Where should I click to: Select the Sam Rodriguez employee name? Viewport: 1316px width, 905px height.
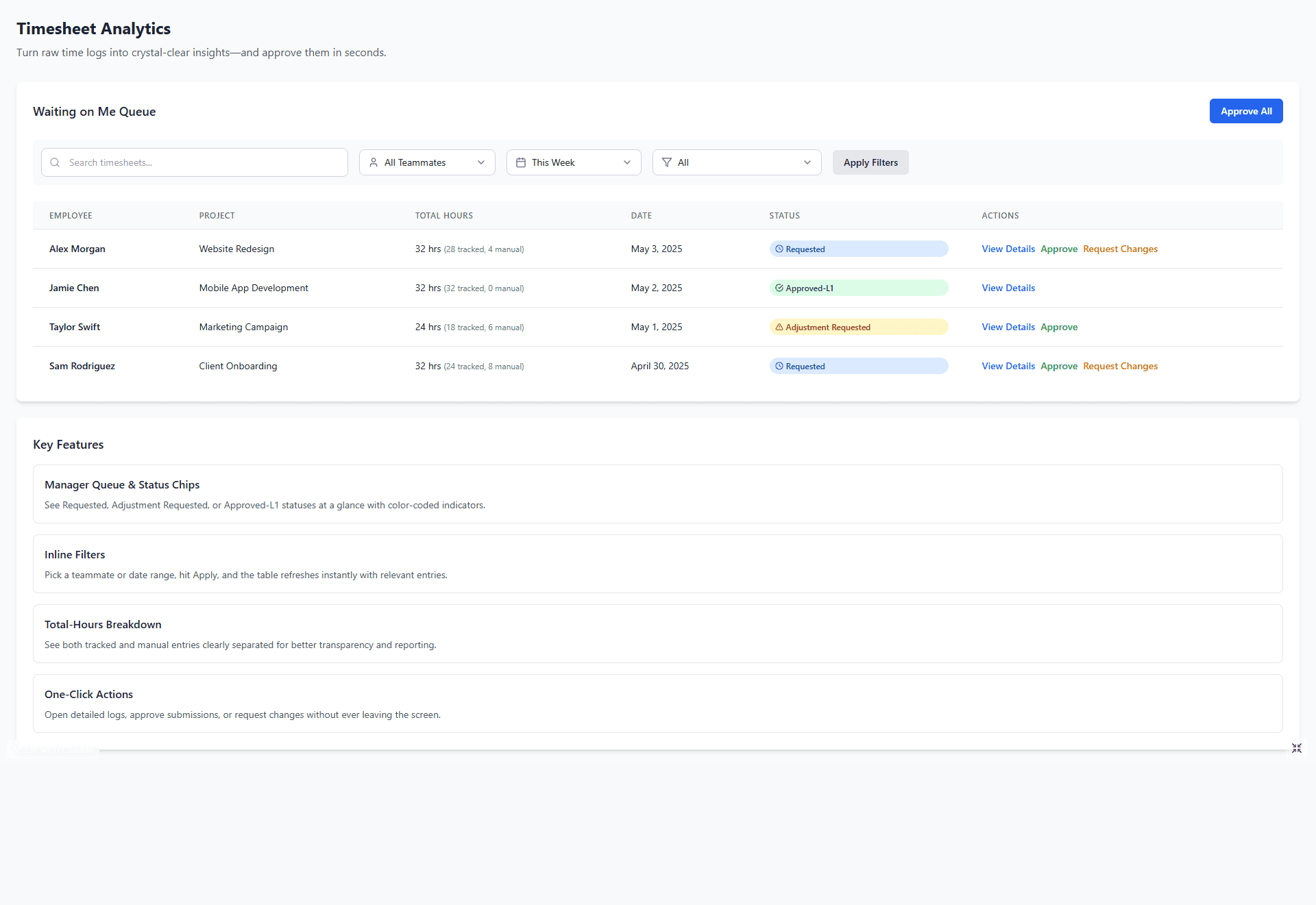pyautogui.click(x=82, y=366)
